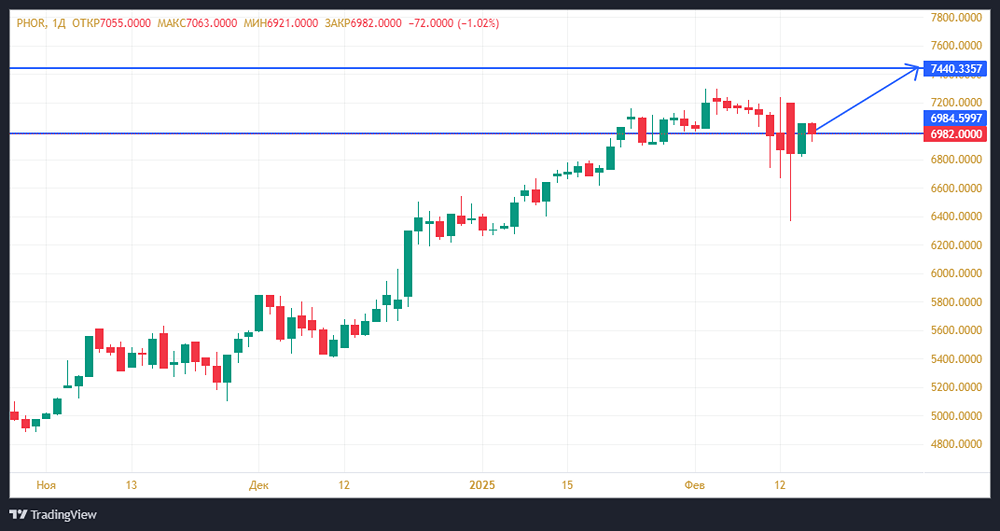Click the PHOR ticker symbol label

tap(26, 22)
